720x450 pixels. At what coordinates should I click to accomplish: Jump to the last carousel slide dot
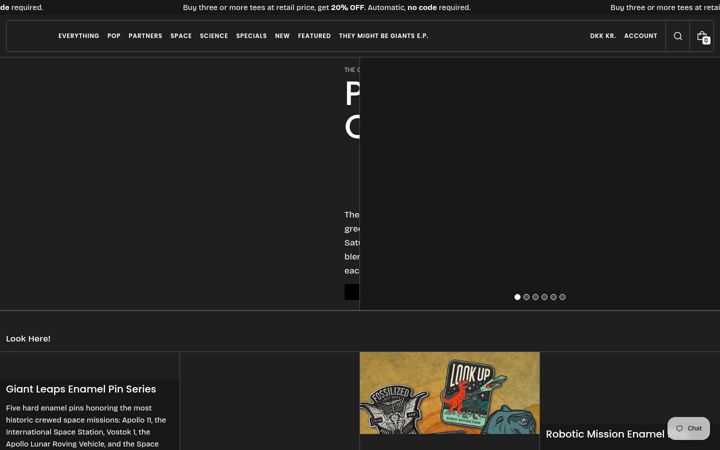(562, 297)
